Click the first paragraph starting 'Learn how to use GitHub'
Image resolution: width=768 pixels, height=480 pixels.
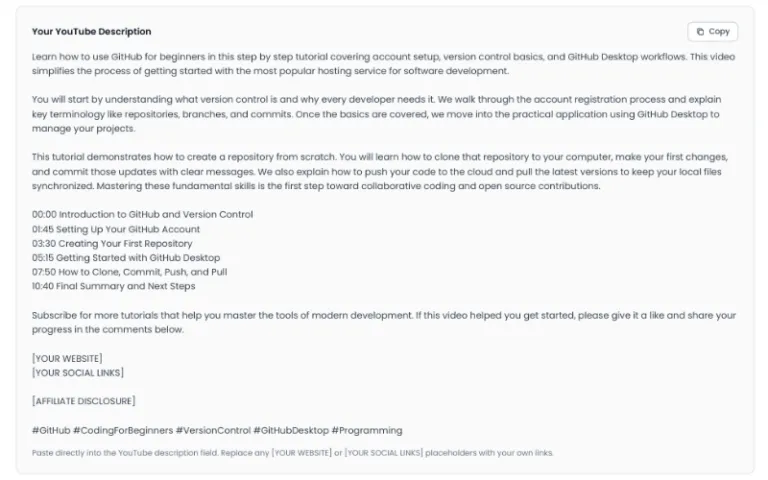pyautogui.click(x=384, y=64)
